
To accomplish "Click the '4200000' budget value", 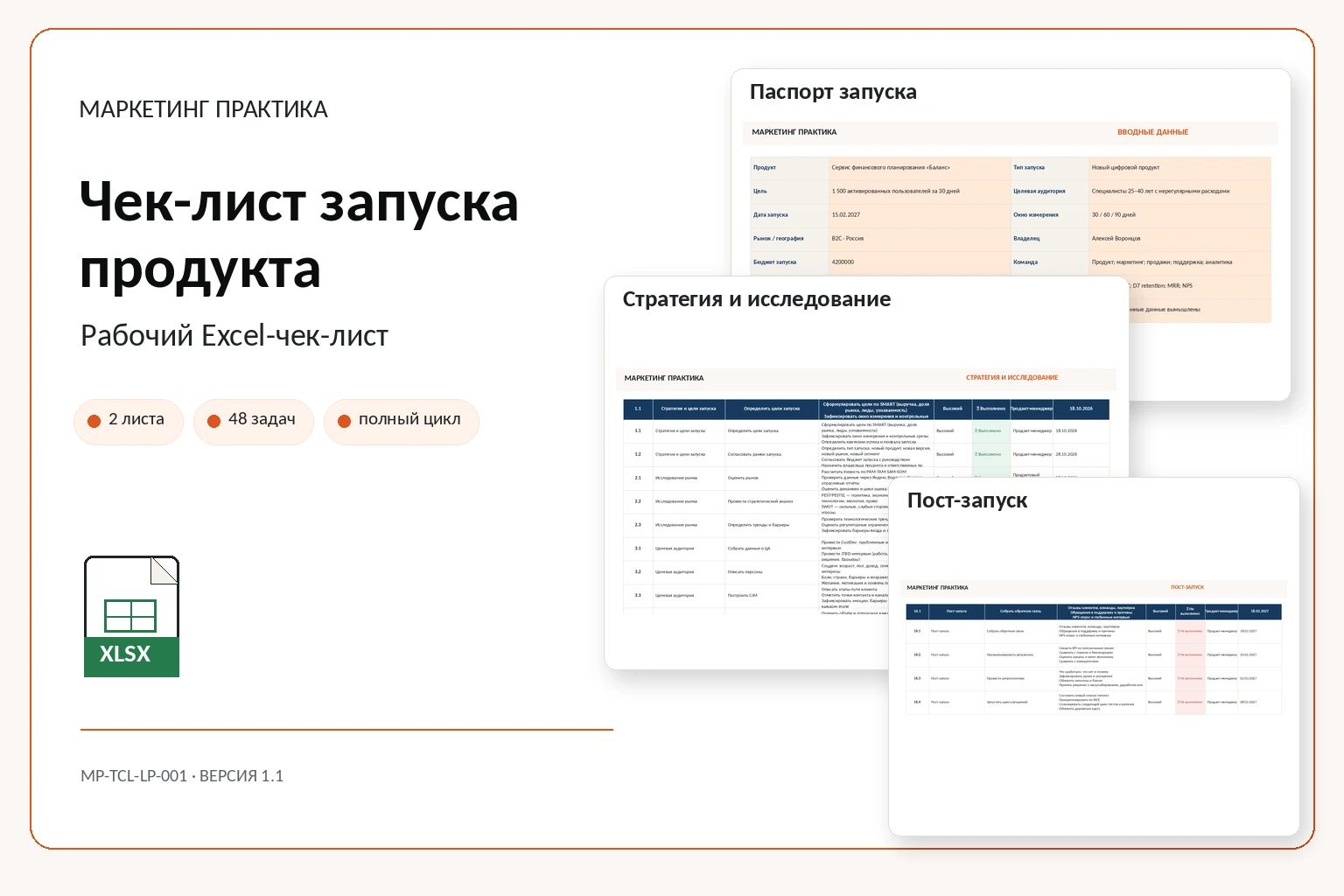I will coord(843,262).
